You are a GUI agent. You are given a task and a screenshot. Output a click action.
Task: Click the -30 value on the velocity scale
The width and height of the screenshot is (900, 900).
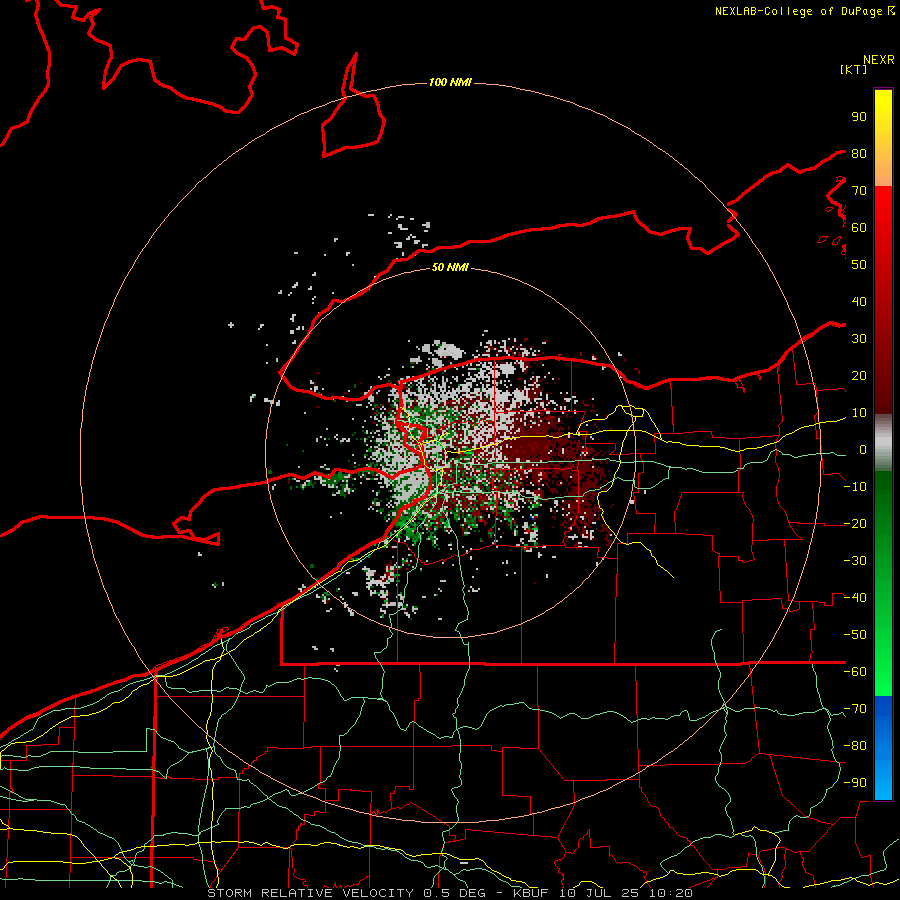pos(855,561)
